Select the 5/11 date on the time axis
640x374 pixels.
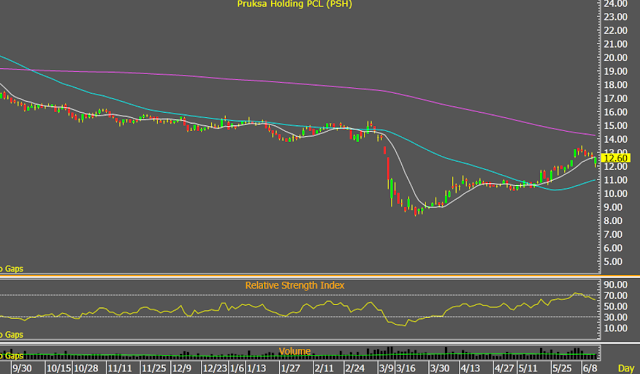(528, 368)
